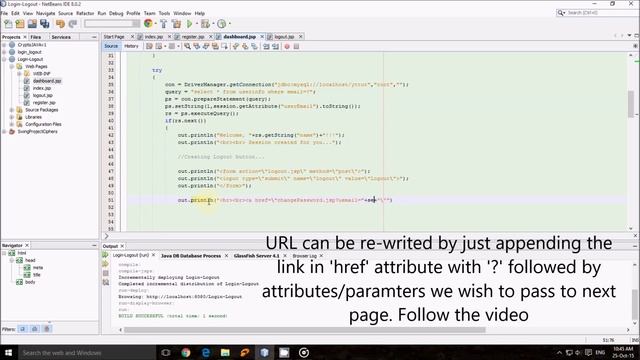
Task: Select register.jsp in the Projects tree
Action: tap(44, 103)
